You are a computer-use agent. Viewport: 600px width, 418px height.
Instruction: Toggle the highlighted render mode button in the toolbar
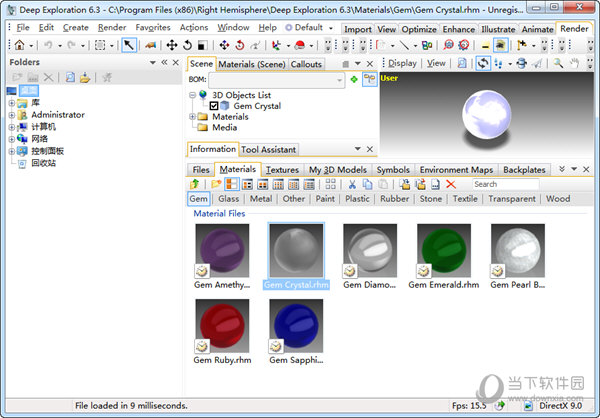click(500, 45)
